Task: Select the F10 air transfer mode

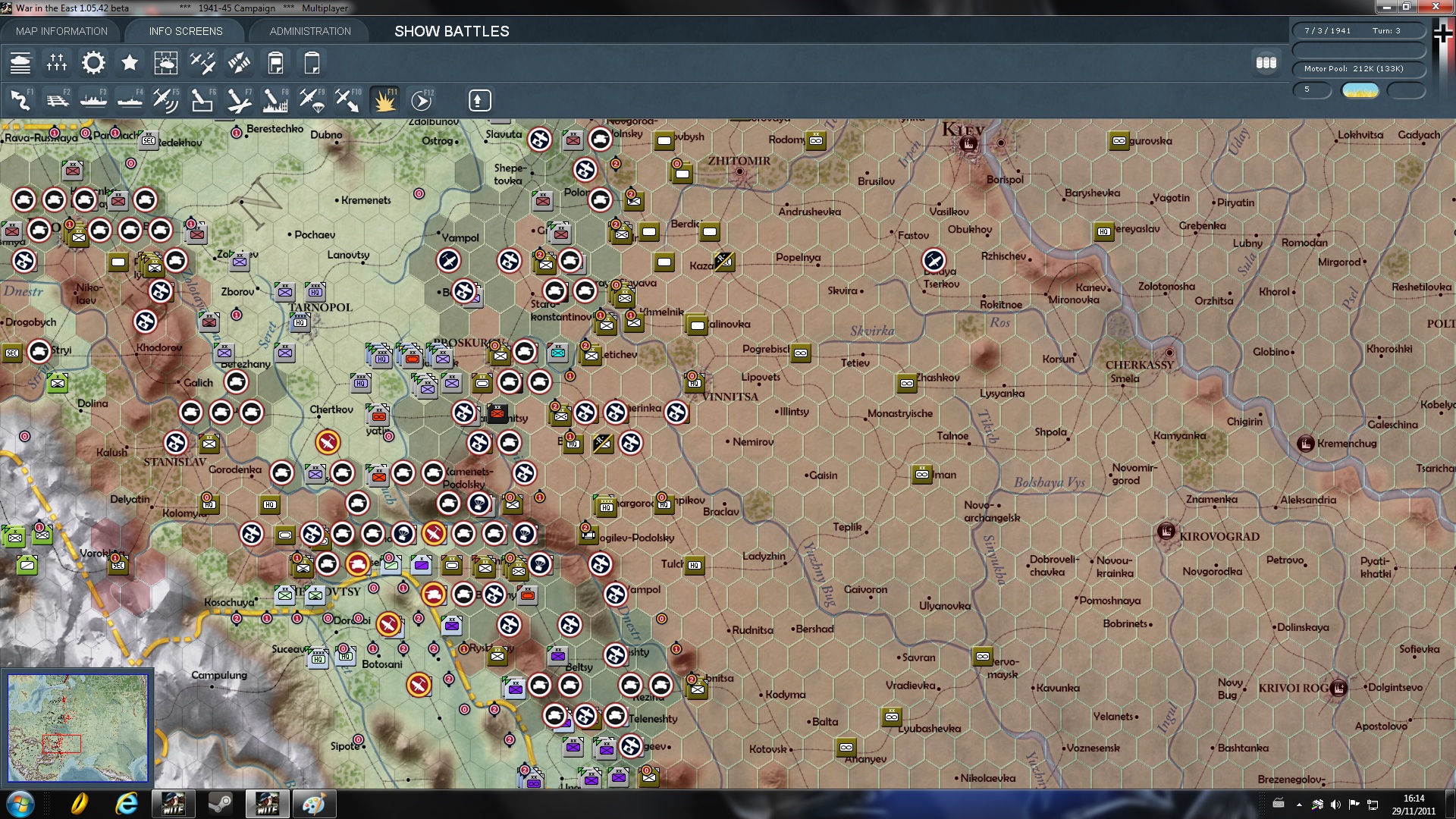Action: point(348,100)
